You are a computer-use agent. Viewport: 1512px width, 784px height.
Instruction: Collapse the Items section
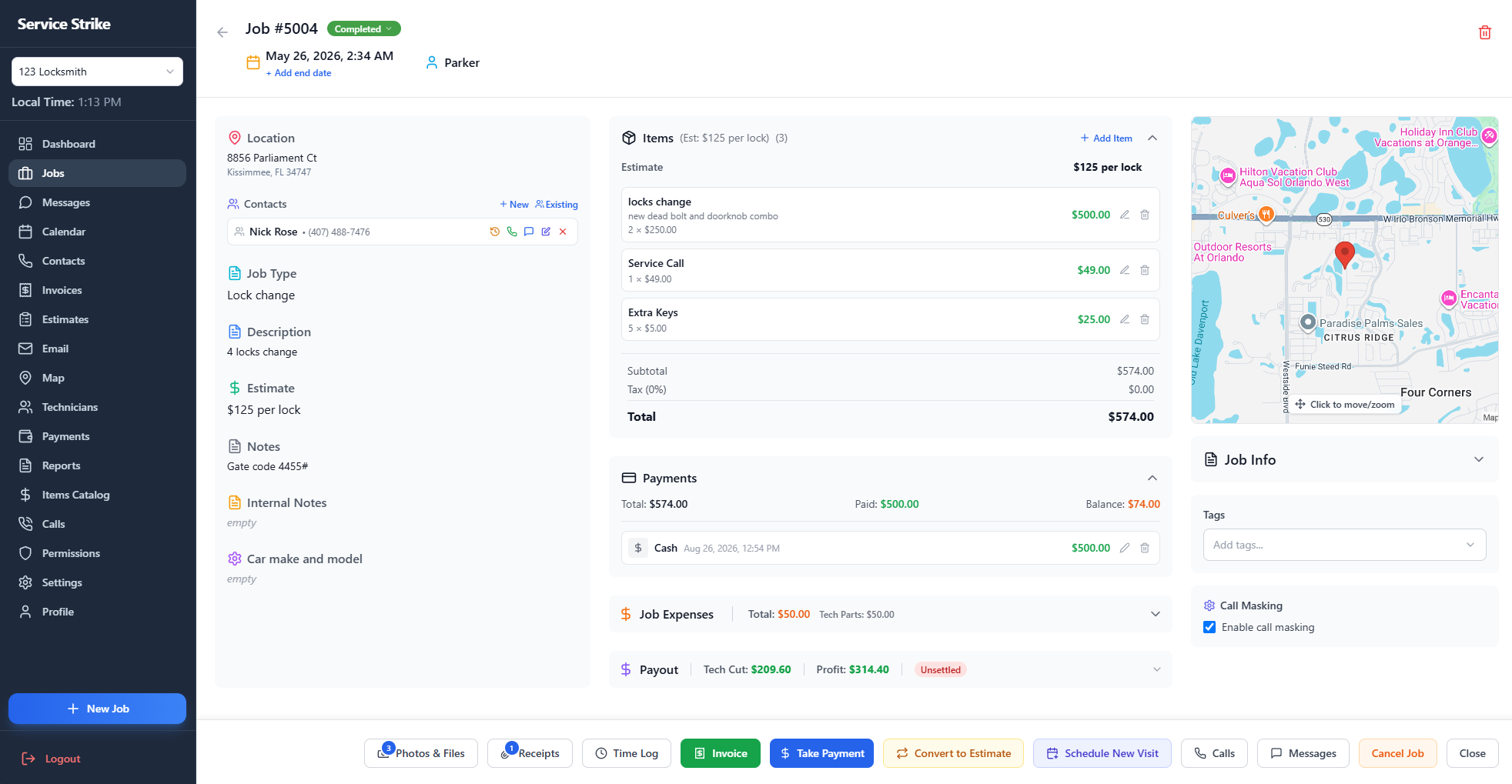(1152, 138)
